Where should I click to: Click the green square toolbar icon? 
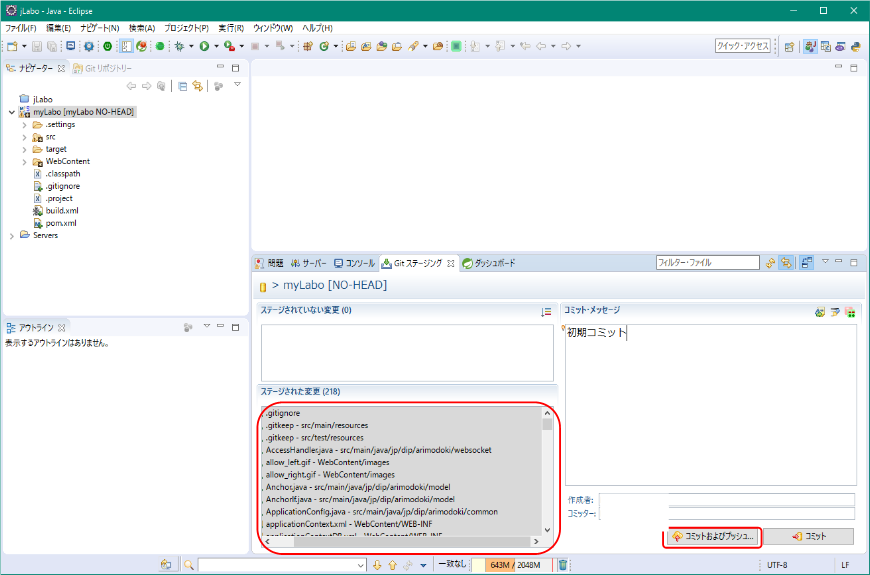click(456, 47)
